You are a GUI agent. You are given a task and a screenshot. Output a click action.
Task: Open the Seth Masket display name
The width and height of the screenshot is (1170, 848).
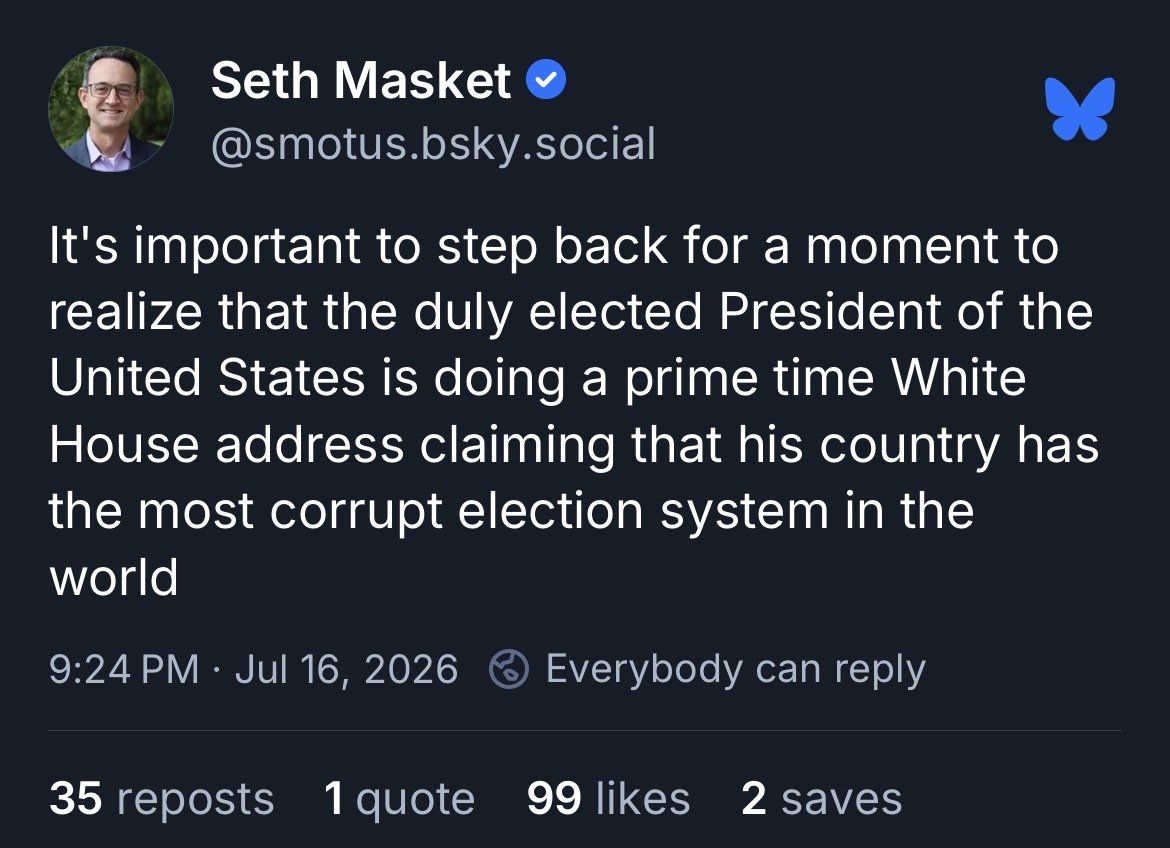point(361,80)
